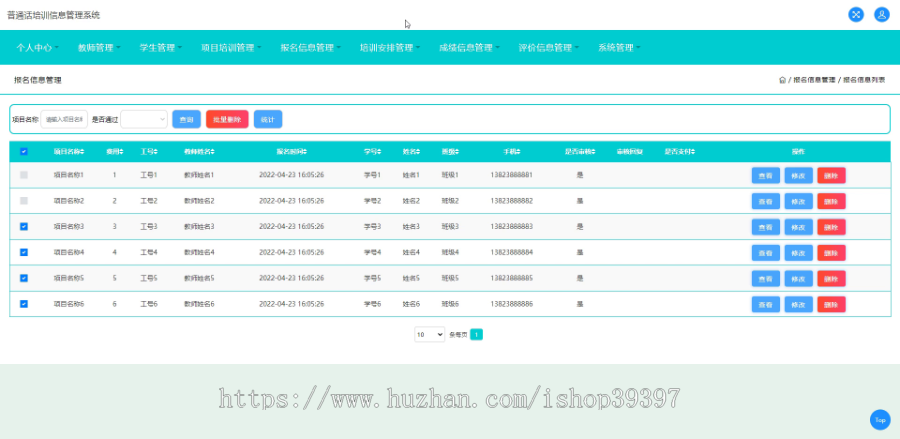This screenshot has width=900, height=439.
Task: Edit the 项目名称2 row via 修改
Action: (798, 201)
